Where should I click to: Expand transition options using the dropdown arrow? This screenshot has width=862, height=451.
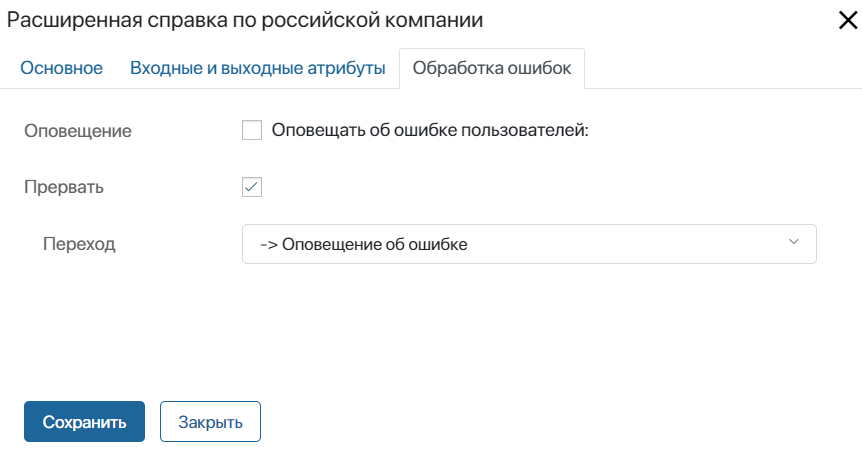click(x=793, y=242)
